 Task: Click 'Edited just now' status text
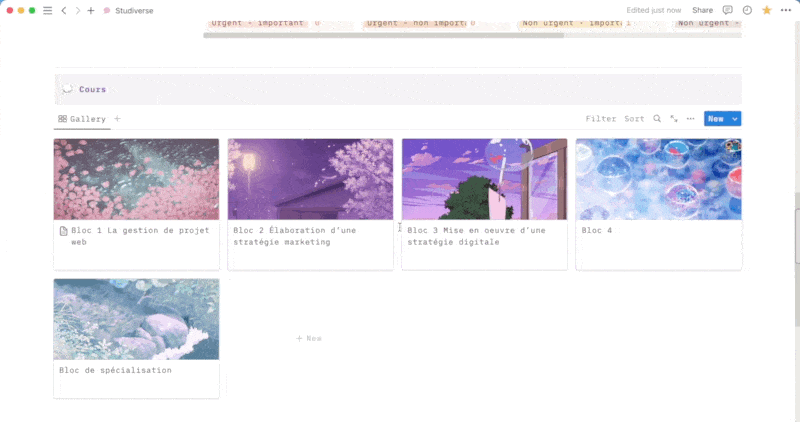click(x=654, y=10)
